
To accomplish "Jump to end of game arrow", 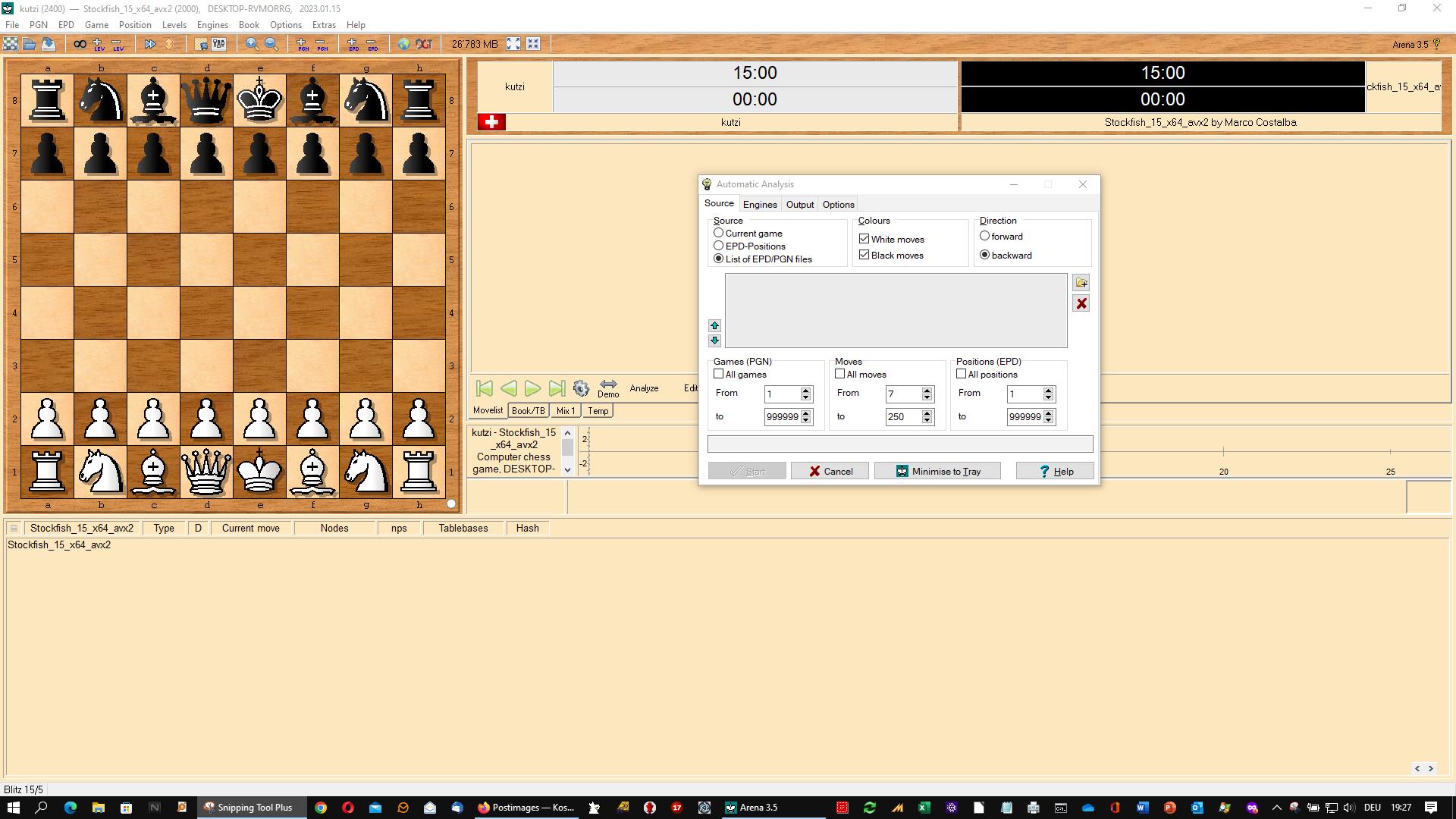I will tap(557, 389).
